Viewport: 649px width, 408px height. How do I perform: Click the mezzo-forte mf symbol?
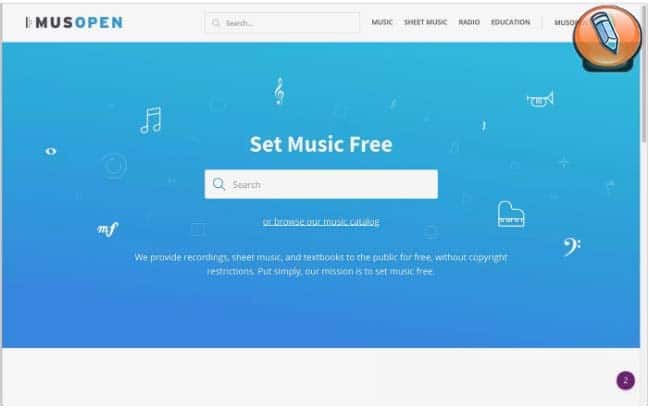point(108,229)
